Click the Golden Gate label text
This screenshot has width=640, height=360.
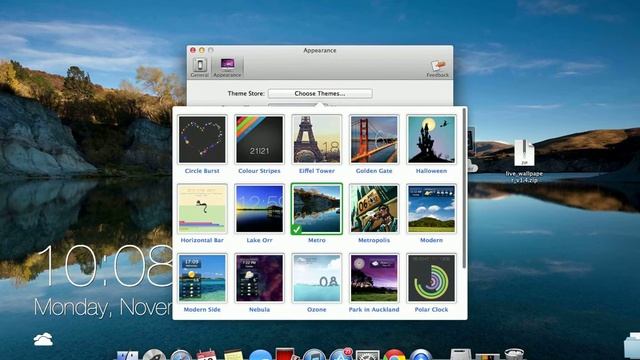(374, 171)
